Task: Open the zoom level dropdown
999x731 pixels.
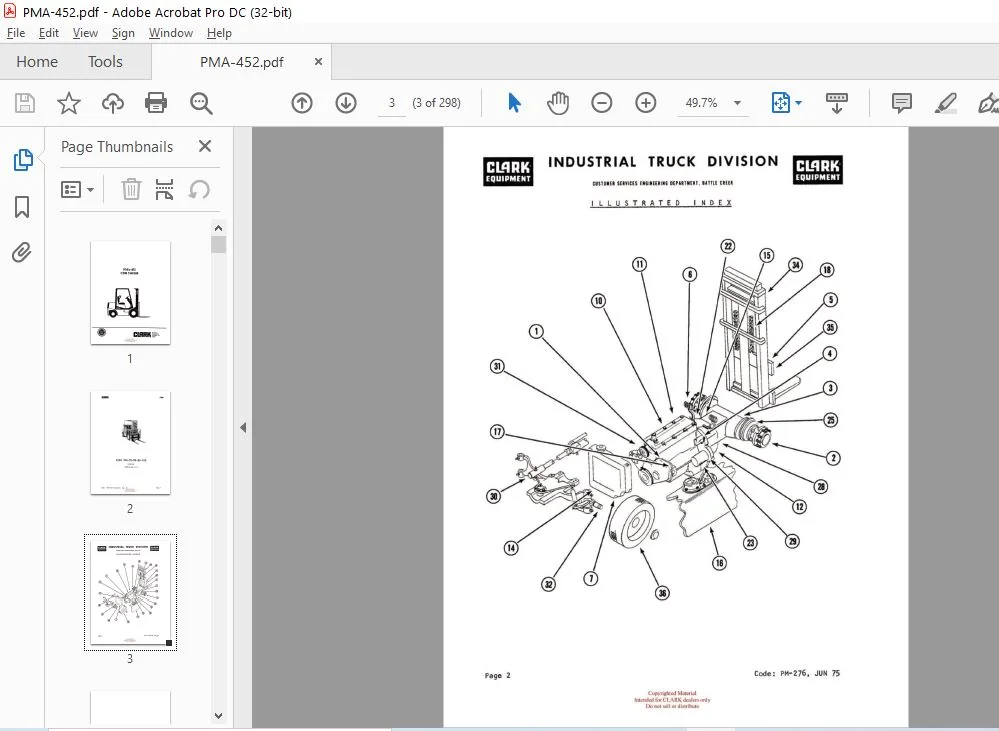Action: tap(737, 103)
